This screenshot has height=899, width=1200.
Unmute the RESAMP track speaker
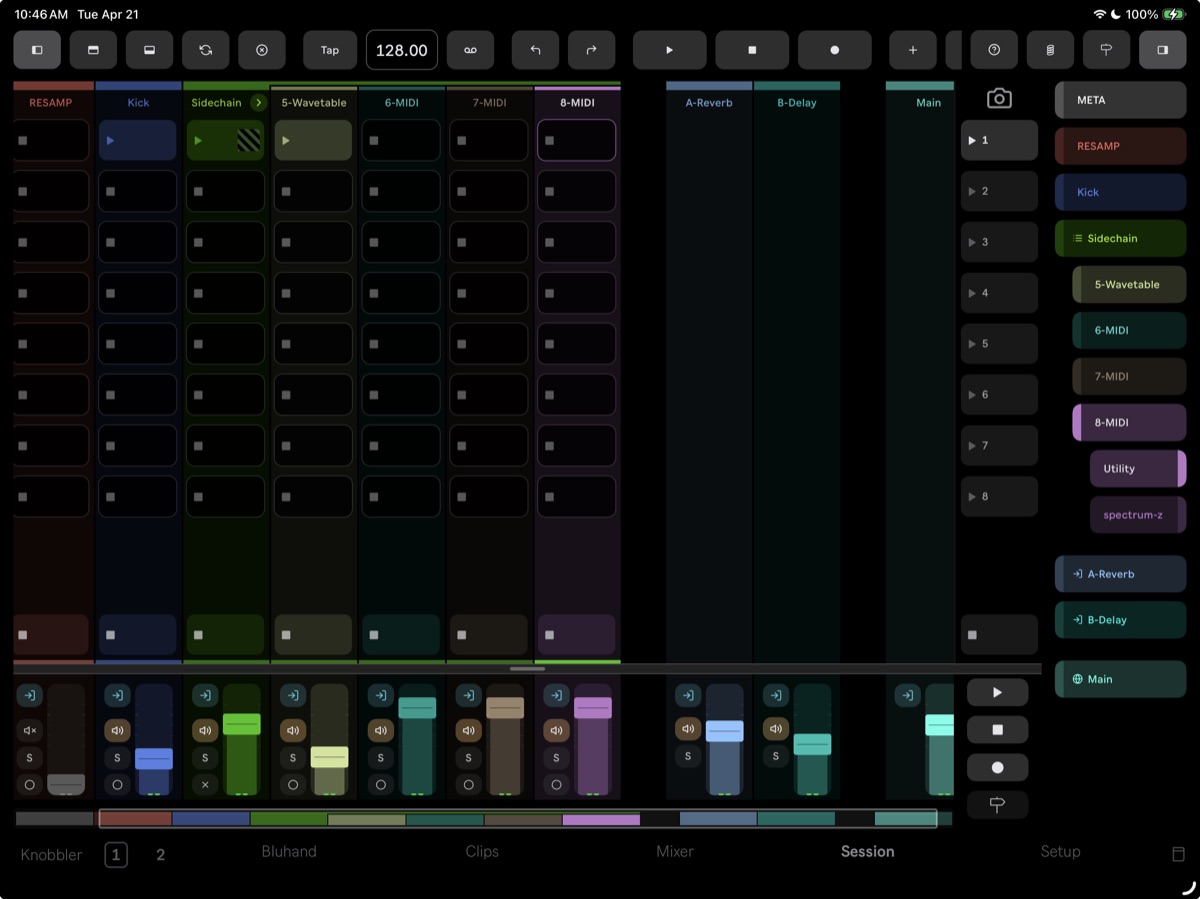[x=30, y=730]
